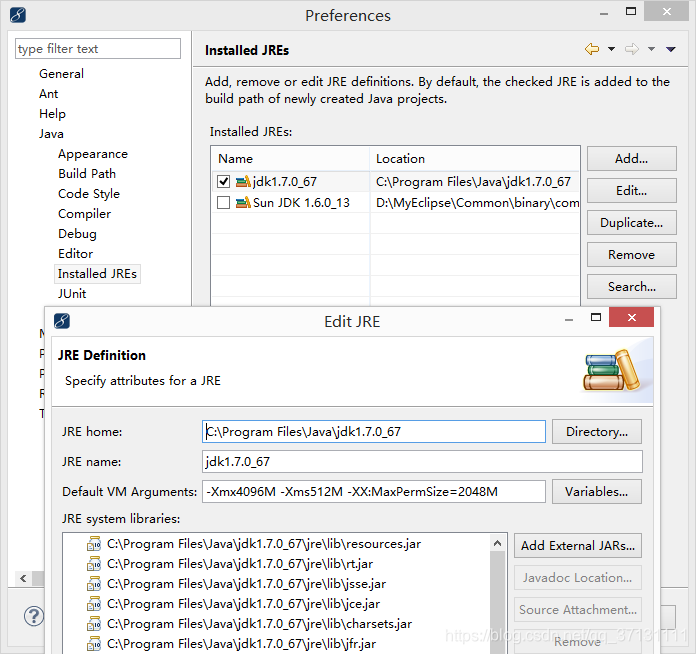The image size is (696, 654).
Task: Click the Search... button
Action: tap(632, 286)
